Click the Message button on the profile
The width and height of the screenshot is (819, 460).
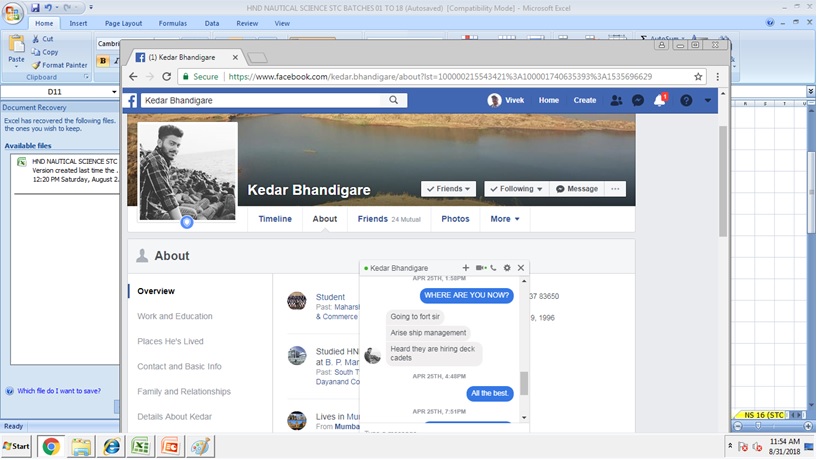click(576, 189)
